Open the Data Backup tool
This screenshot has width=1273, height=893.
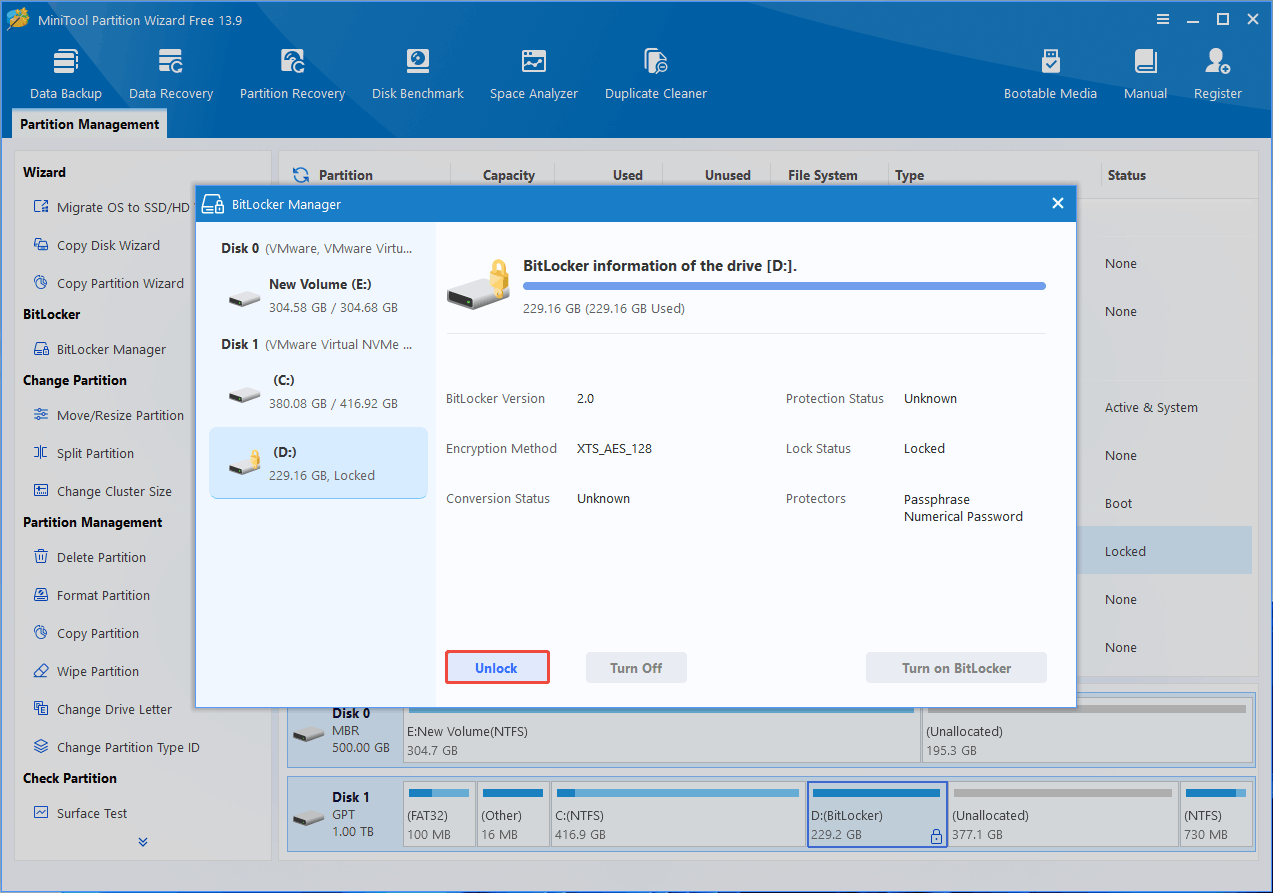coord(66,74)
